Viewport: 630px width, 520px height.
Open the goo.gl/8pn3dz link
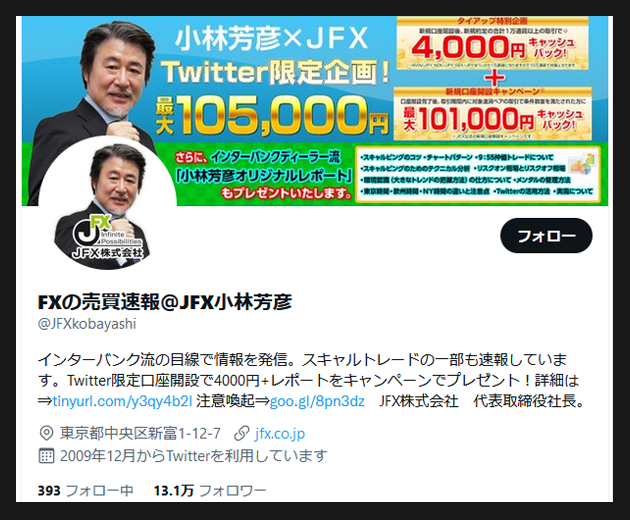[x=317, y=401]
